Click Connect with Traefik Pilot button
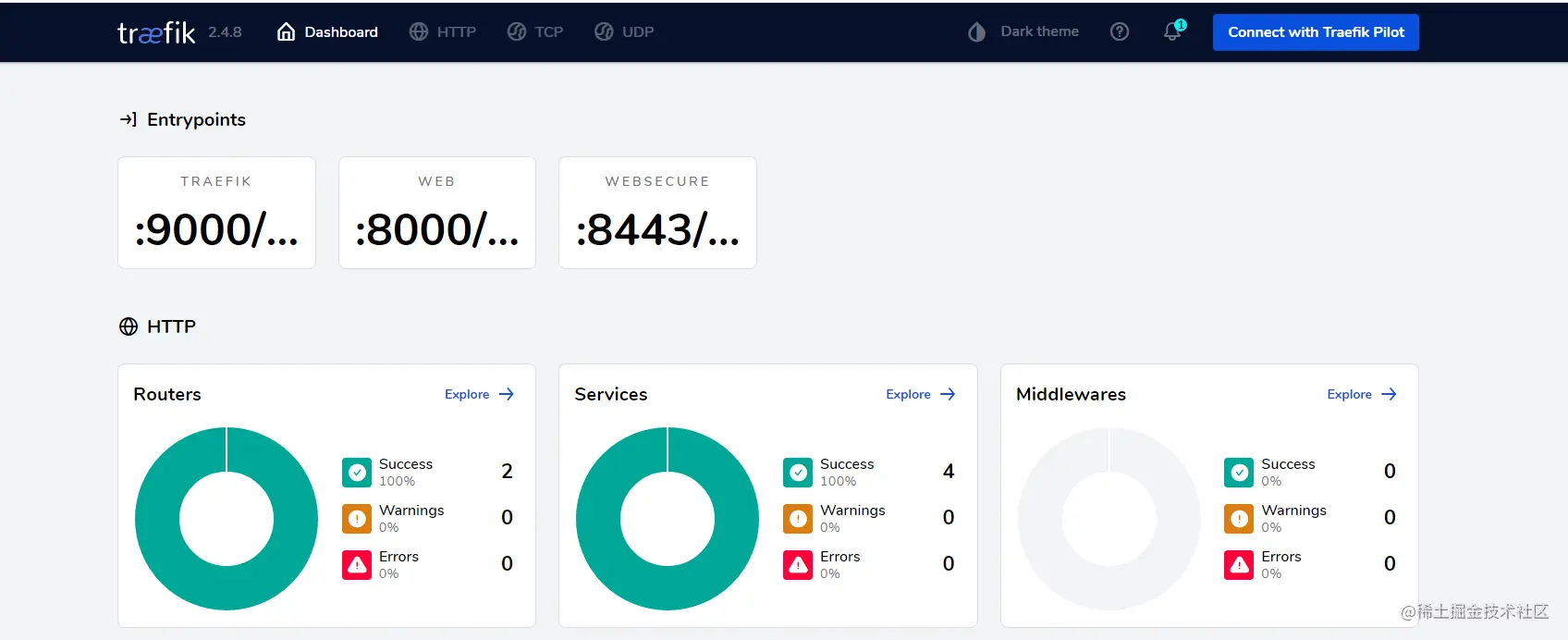The image size is (1568, 640). [x=1316, y=32]
